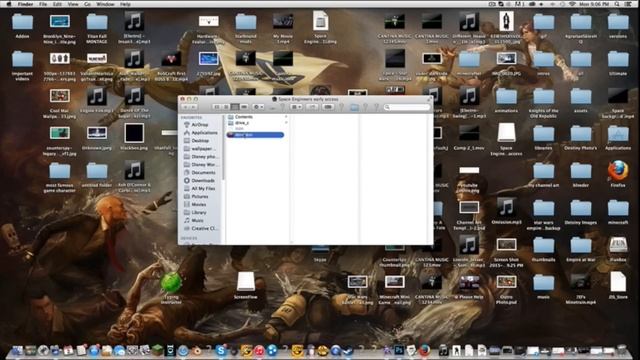Viewport: 640px width, 360px height.
Task: Open Photoshop from the Dock
Action: click(399, 350)
